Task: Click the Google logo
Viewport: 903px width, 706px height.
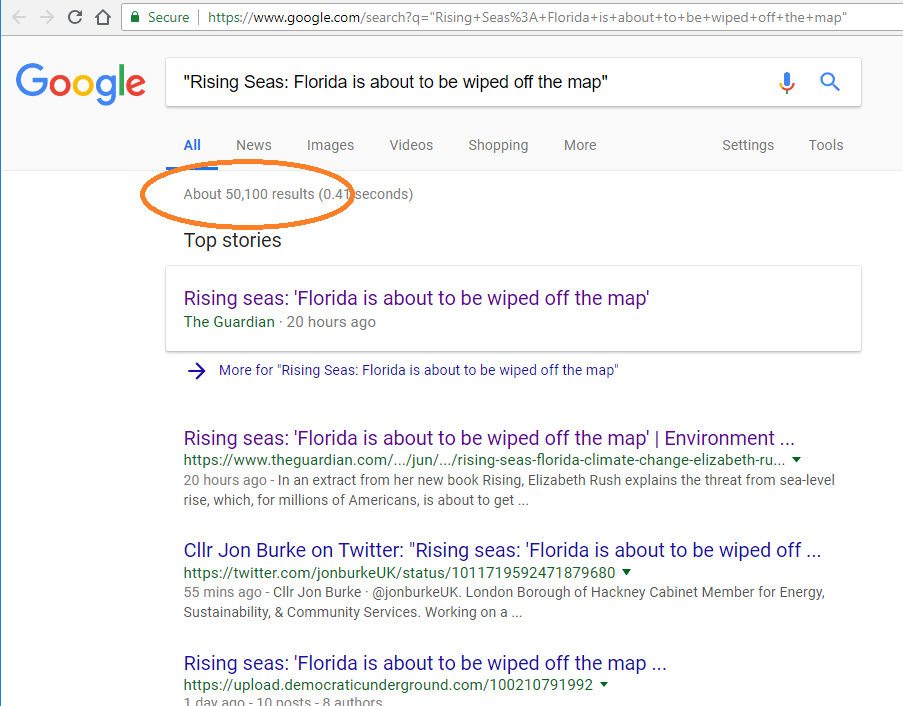Action: click(81, 83)
